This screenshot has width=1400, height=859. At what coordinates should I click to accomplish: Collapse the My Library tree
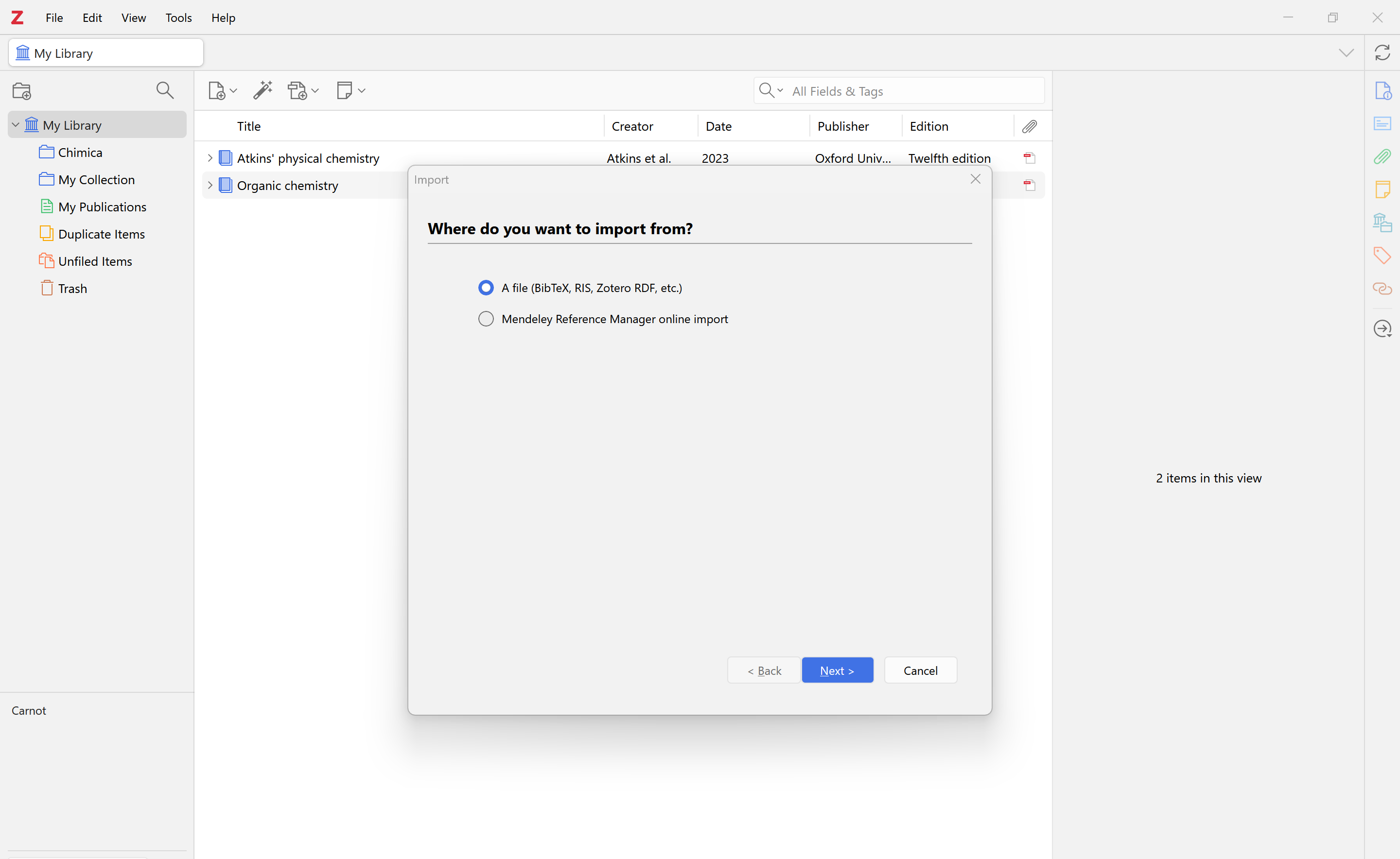(x=16, y=125)
